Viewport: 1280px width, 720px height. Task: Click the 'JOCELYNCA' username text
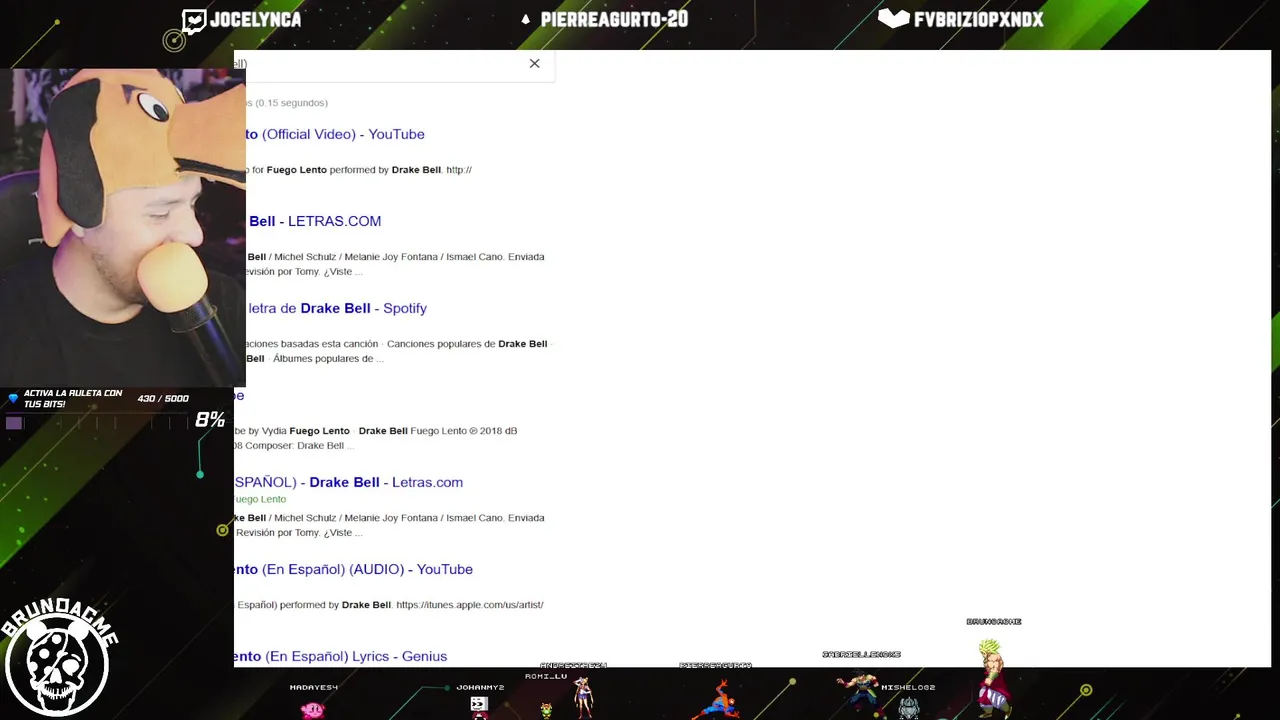click(255, 20)
